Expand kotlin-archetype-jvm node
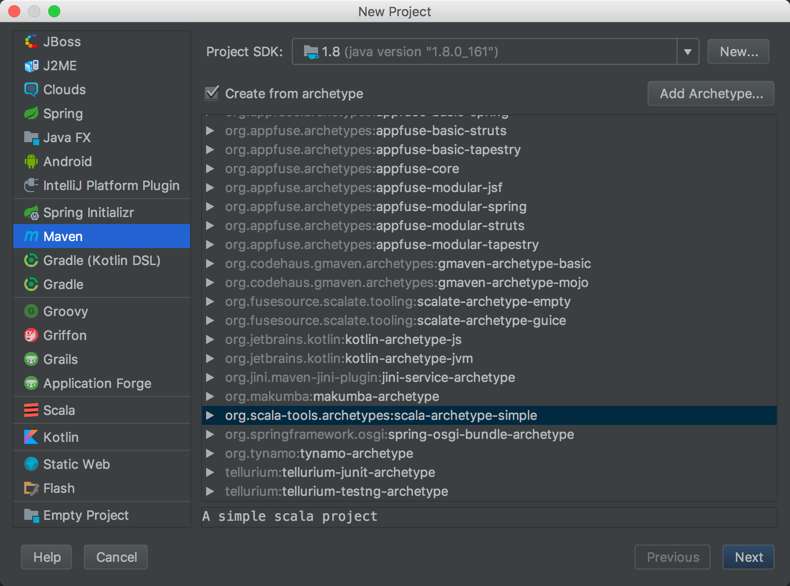The width and height of the screenshot is (790, 586). click(x=210, y=359)
